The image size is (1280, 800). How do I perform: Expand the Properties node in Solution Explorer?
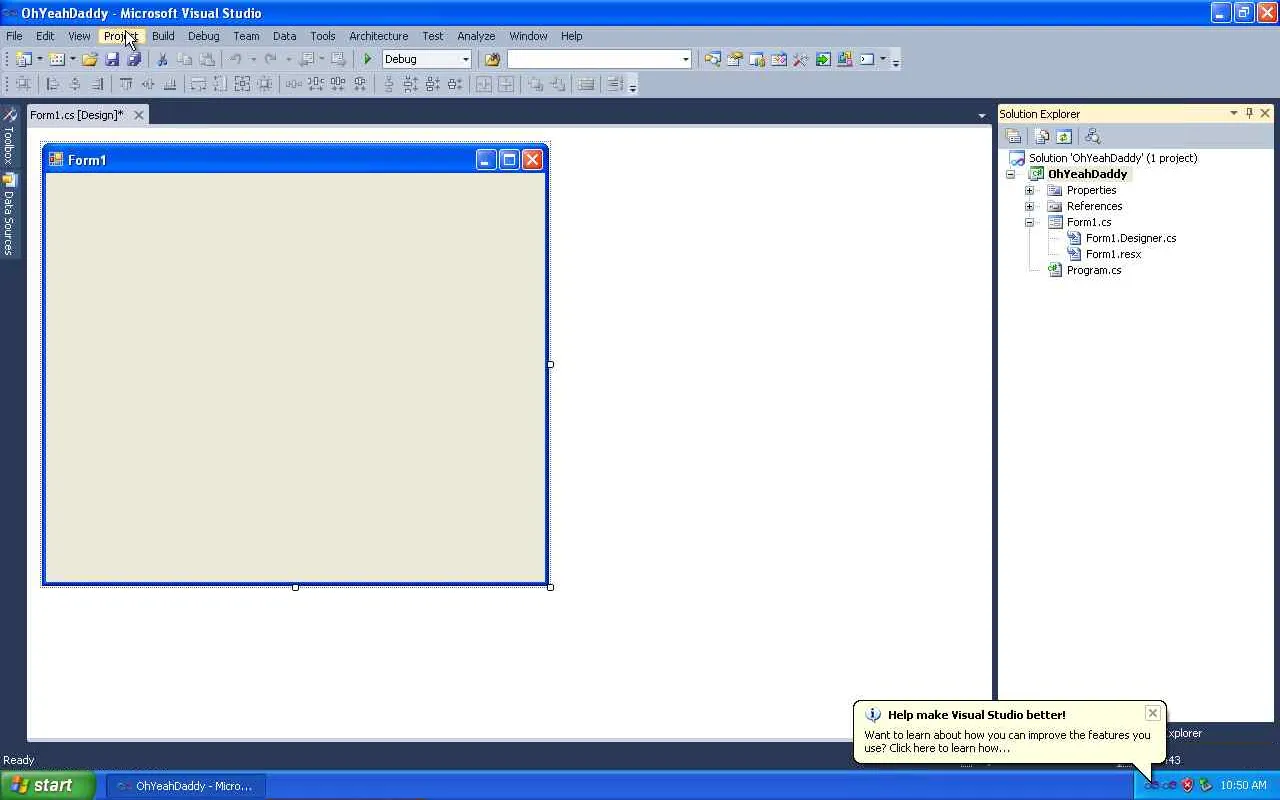click(1029, 190)
